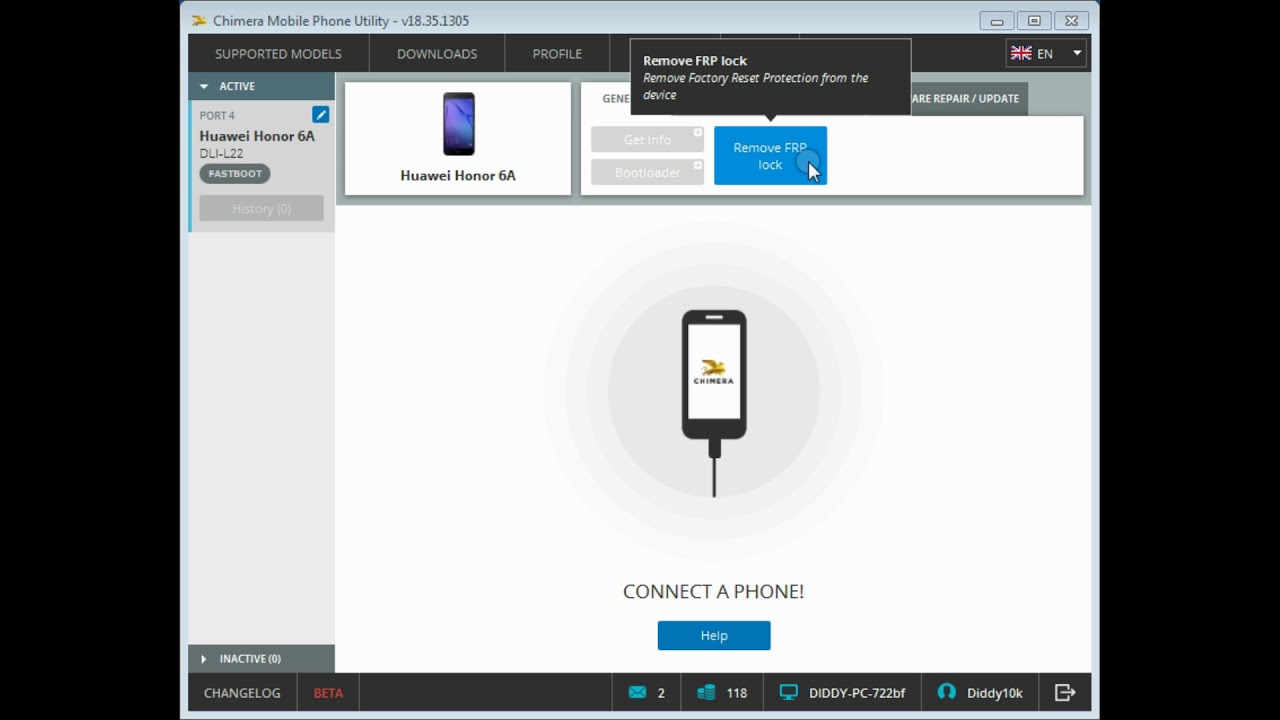Click the Get Info button

point(647,140)
